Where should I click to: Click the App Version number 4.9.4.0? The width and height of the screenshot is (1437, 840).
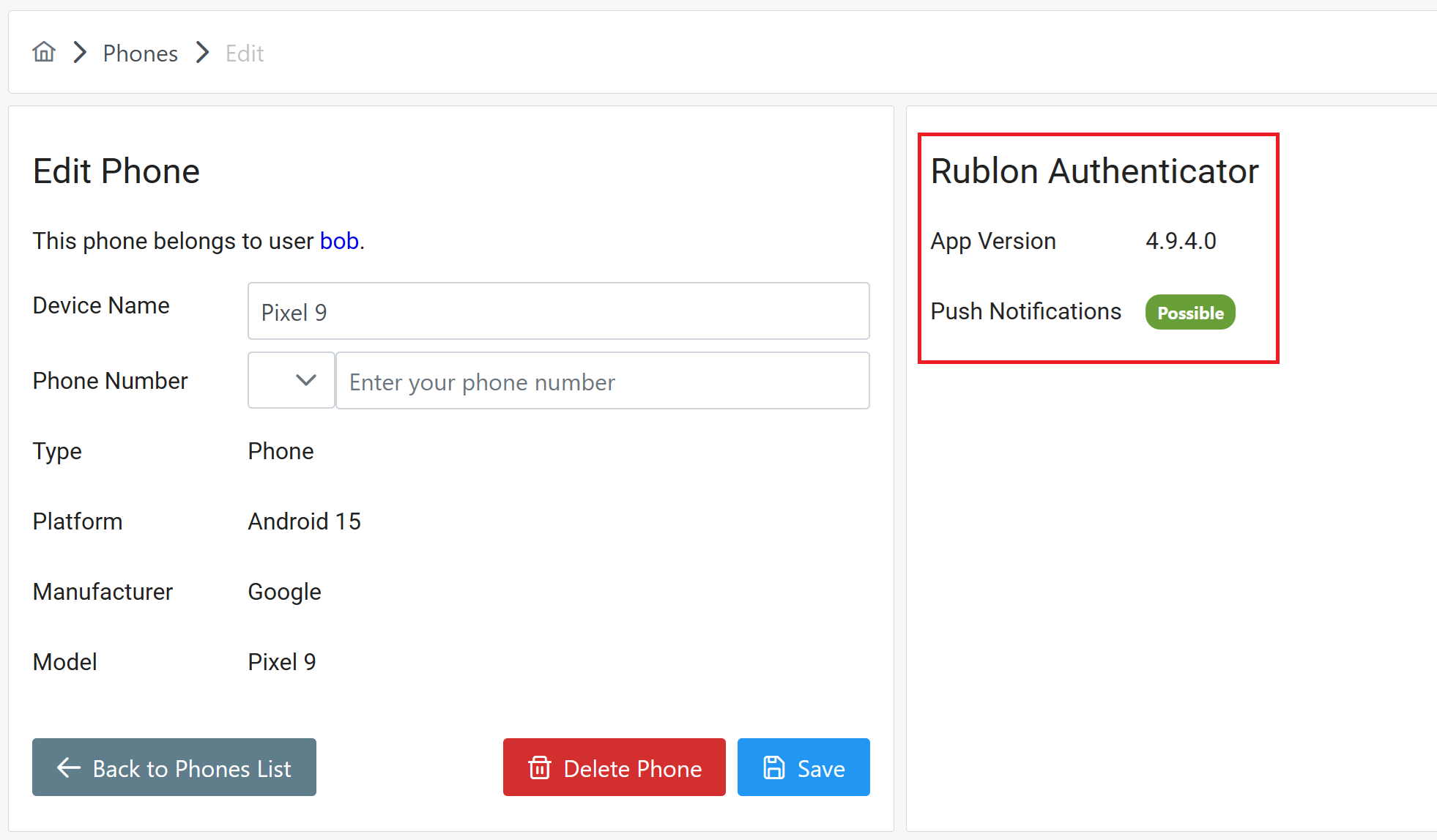1180,241
